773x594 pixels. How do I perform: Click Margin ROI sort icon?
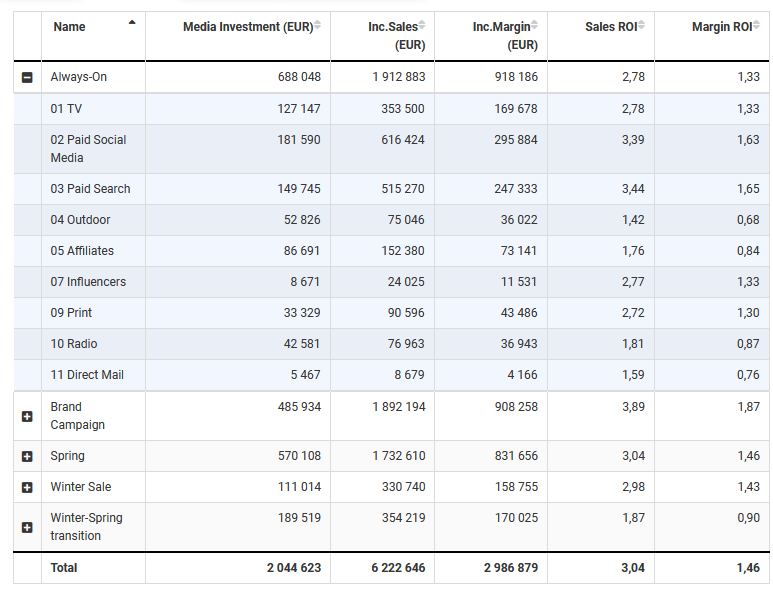757,26
